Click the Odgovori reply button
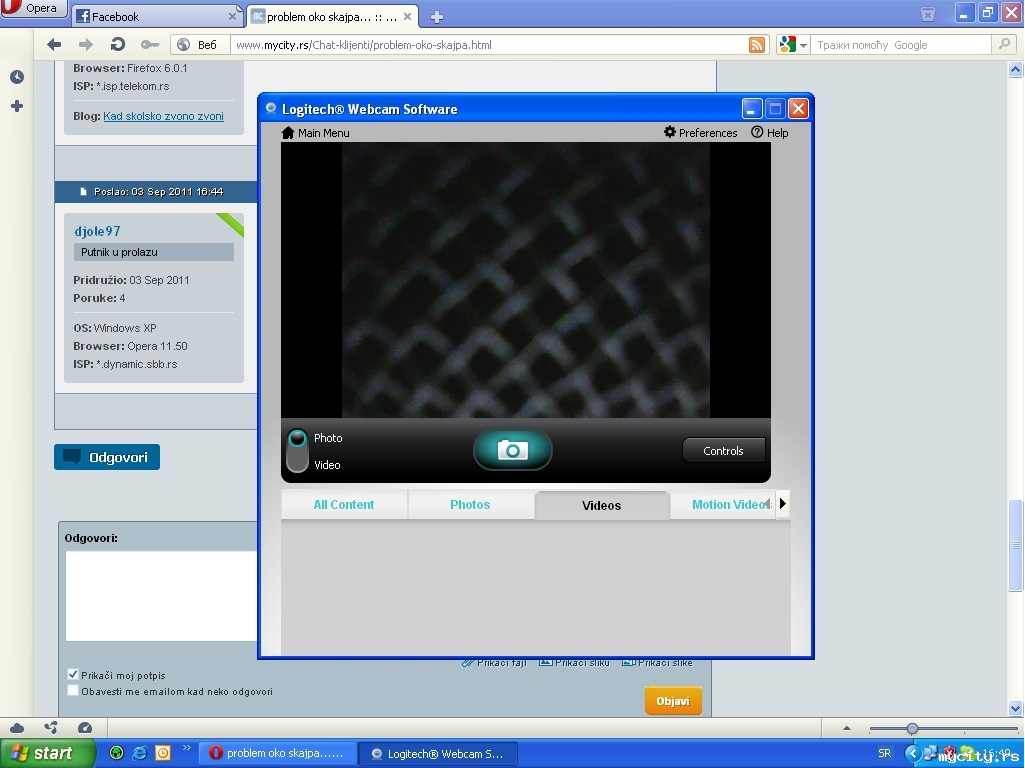 pyautogui.click(x=107, y=457)
